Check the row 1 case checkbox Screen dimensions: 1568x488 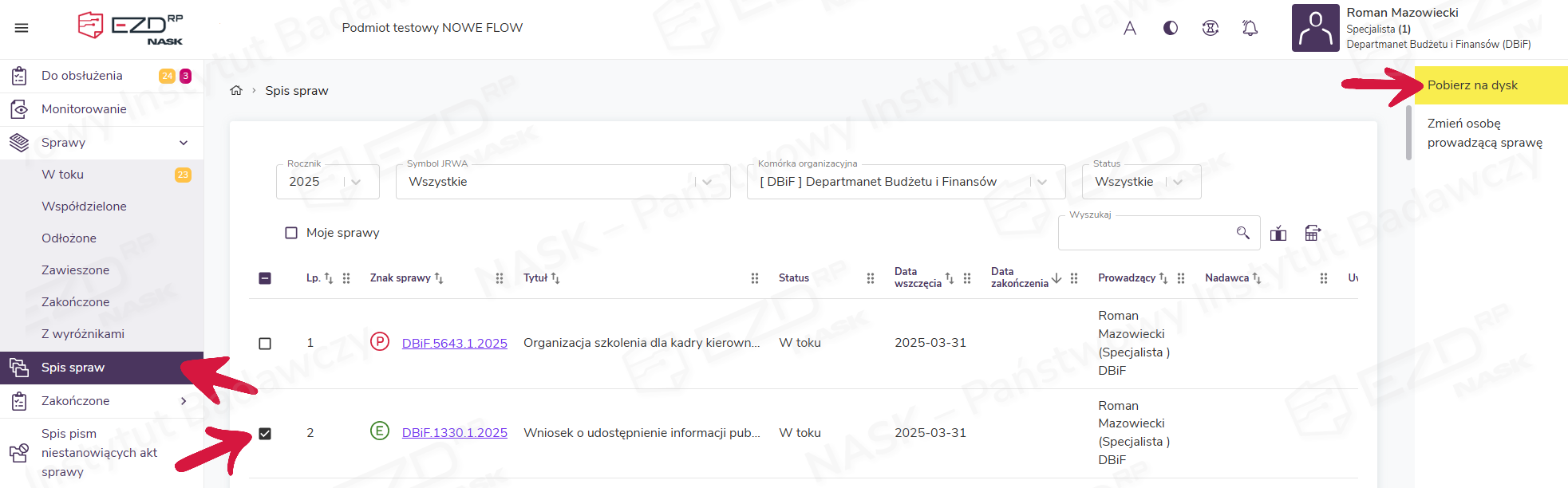pos(265,344)
